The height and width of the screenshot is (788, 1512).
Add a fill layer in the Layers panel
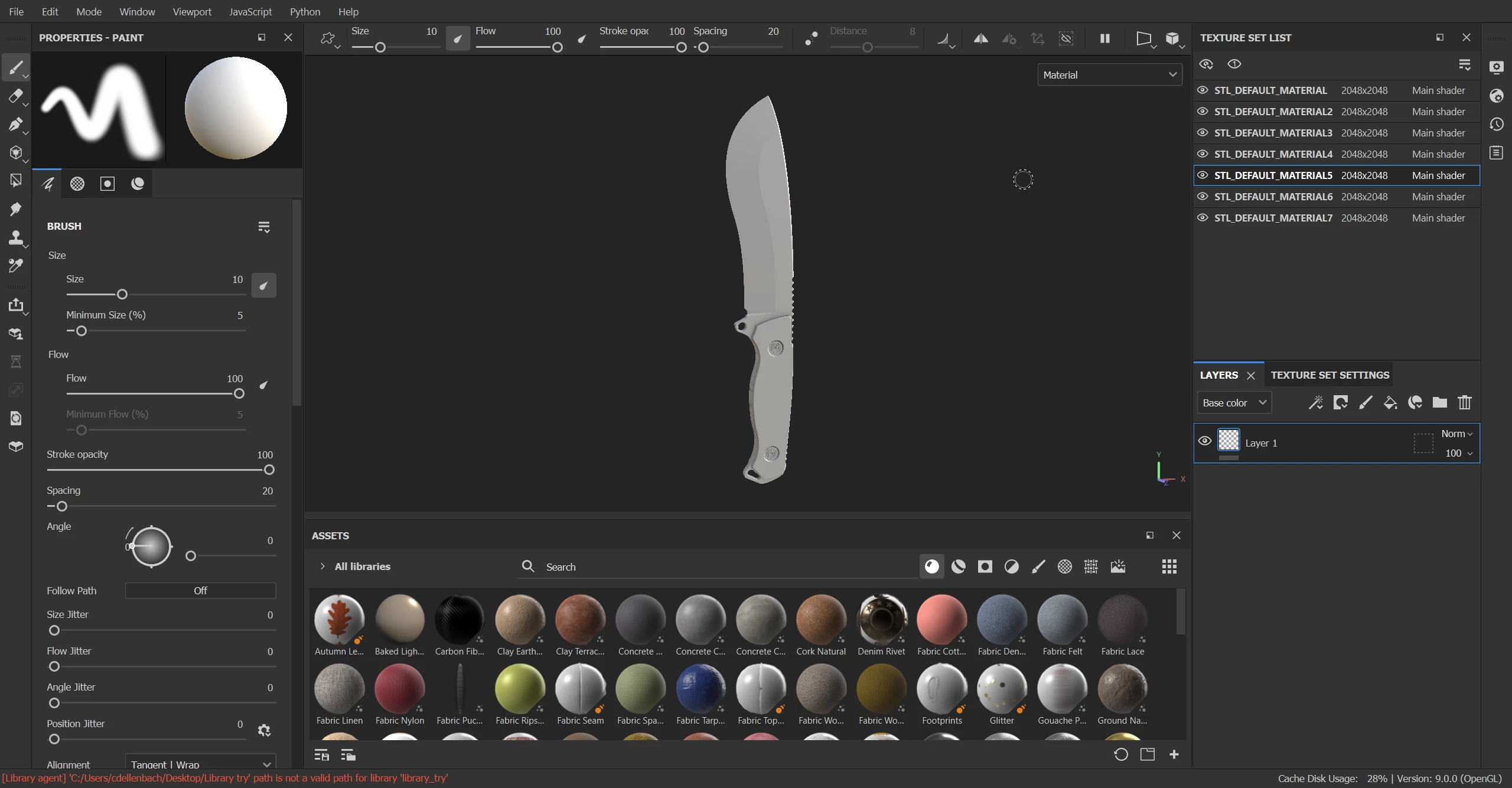click(x=1390, y=403)
